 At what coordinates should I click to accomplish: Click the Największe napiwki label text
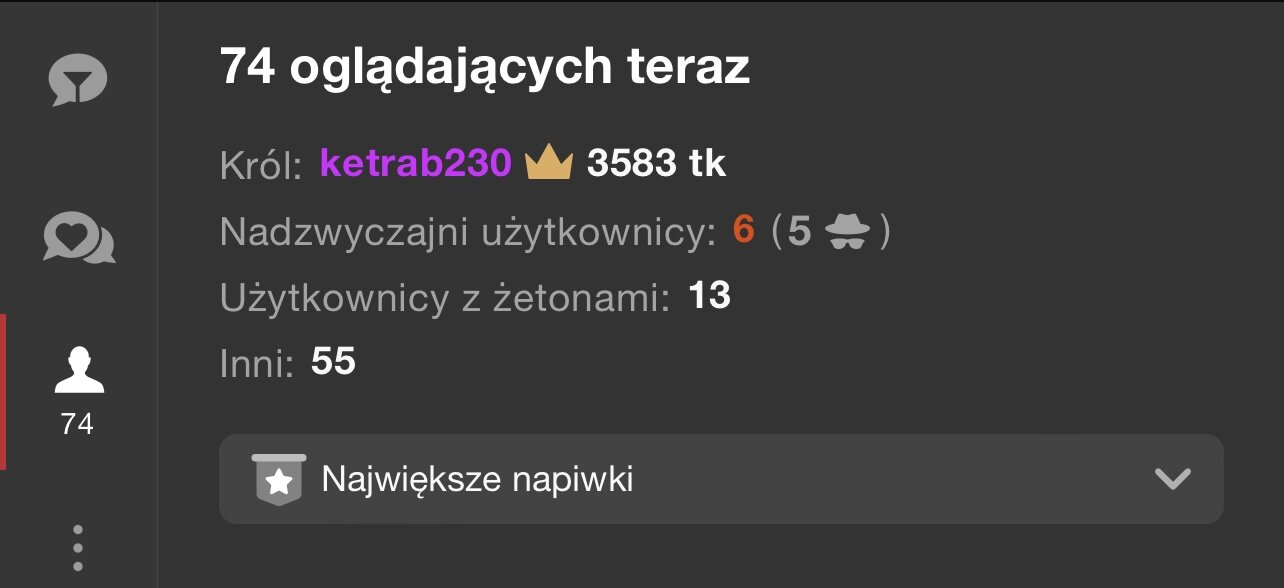(477, 480)
